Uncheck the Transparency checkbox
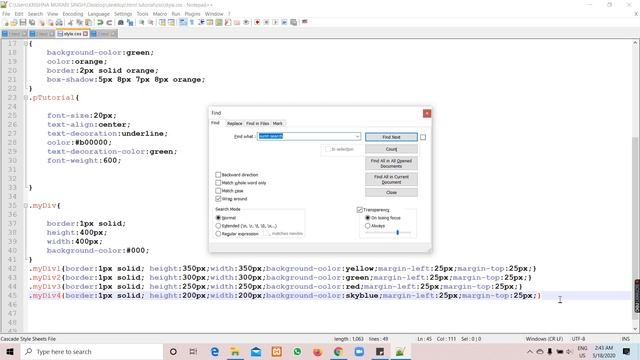The width and height of the screenshot is (640, 360). tap(360, 210)
